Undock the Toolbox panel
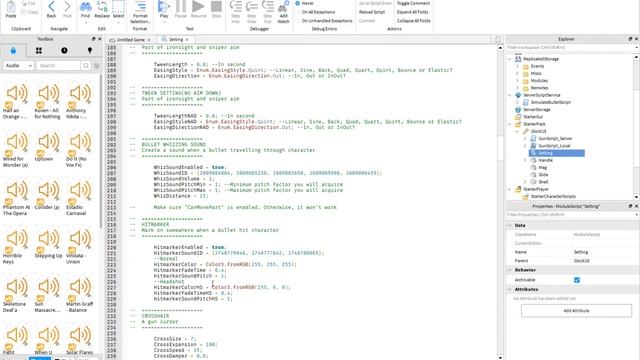This screenshot has height=360, width=640. click(93, 39)
